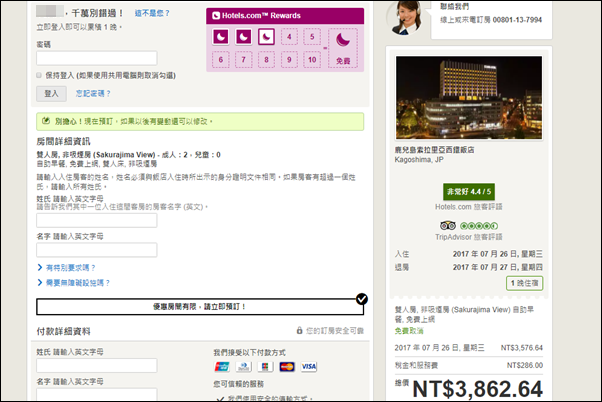Click the 付款詳細資料 payment details heading

(63, 331)
